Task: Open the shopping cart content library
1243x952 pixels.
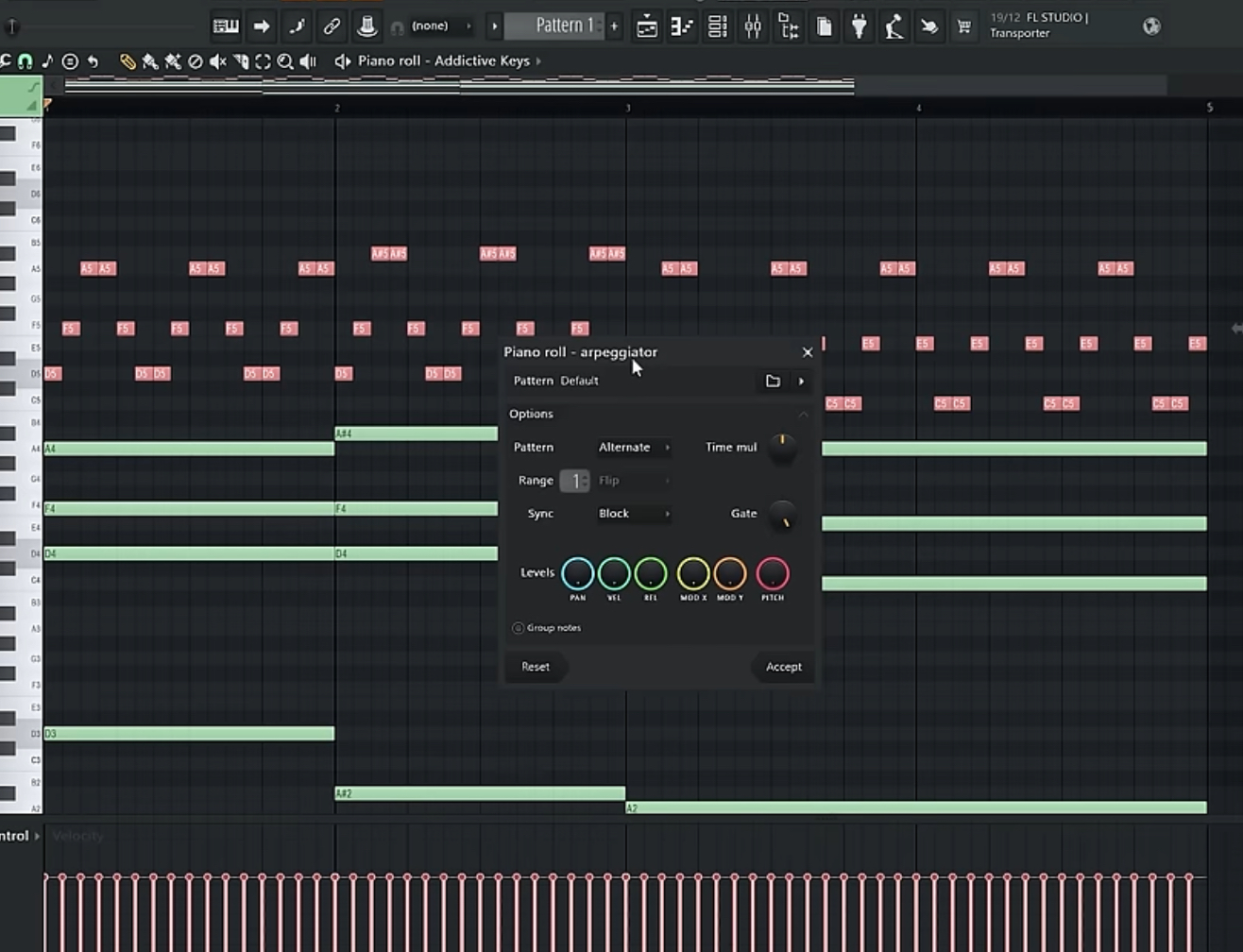Action: tap(964, 26)
